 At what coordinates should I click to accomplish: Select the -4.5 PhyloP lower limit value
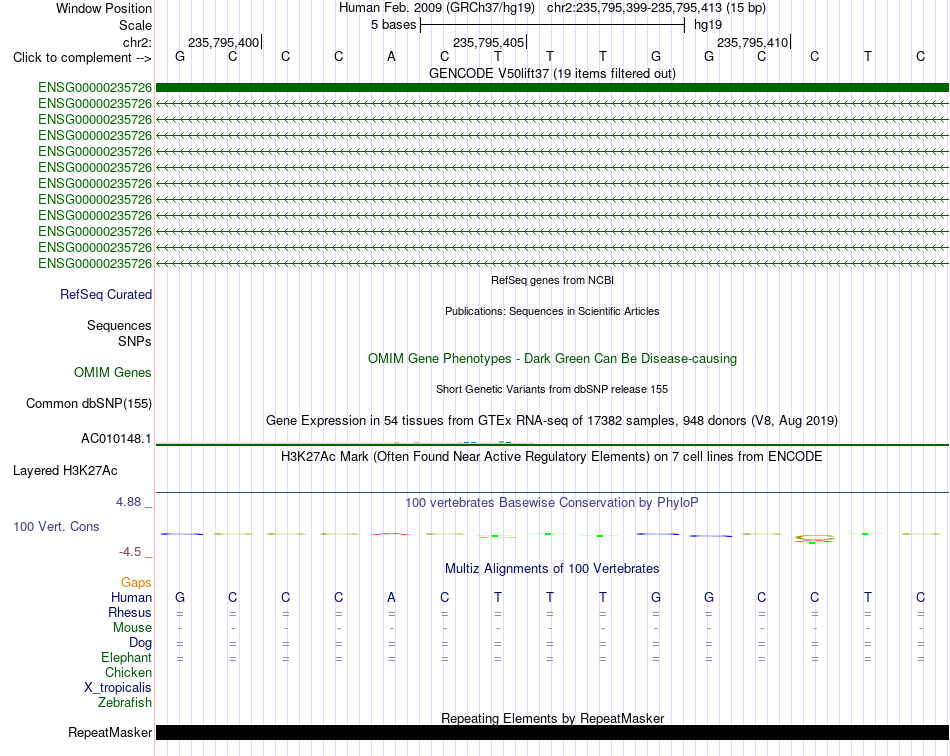pos(130,552)
